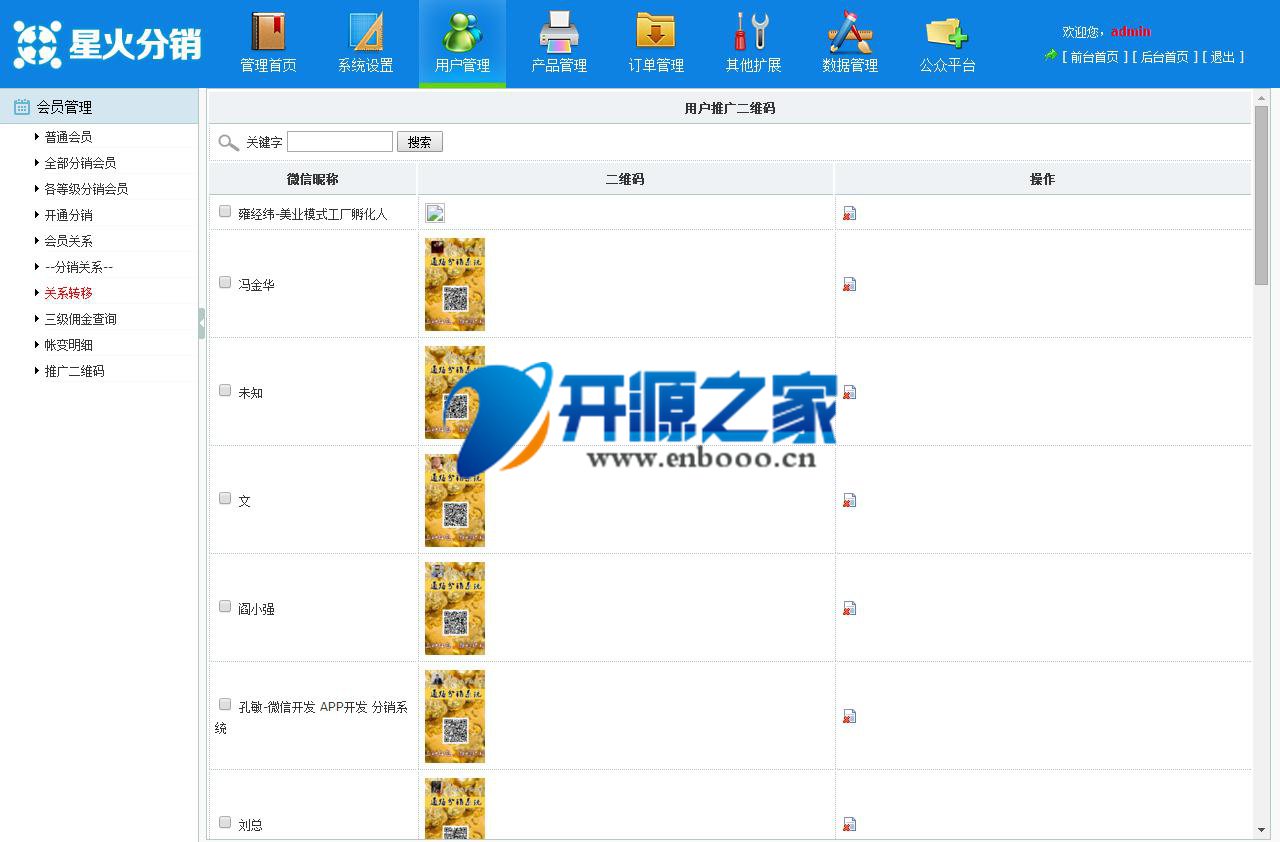Click scrollbar up arrow
Screen dimensions: 1280x842
(1261, 97)
